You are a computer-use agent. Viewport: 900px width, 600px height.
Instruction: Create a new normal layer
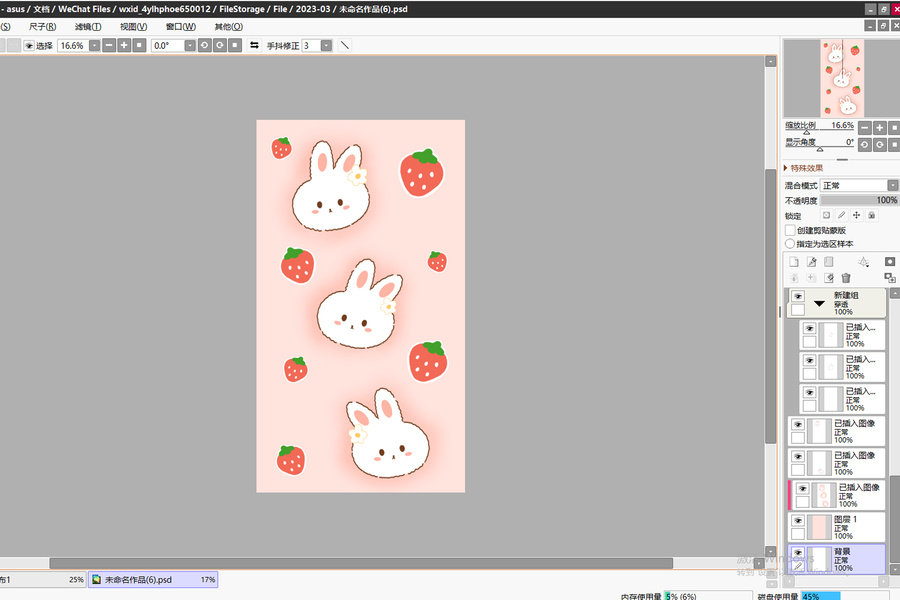tap(794, 262)
